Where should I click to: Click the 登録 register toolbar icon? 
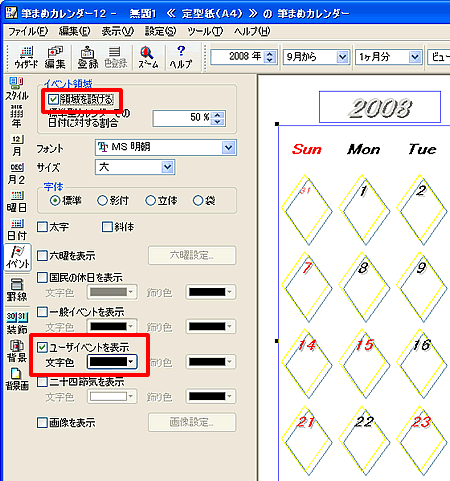tap(87, 57)
